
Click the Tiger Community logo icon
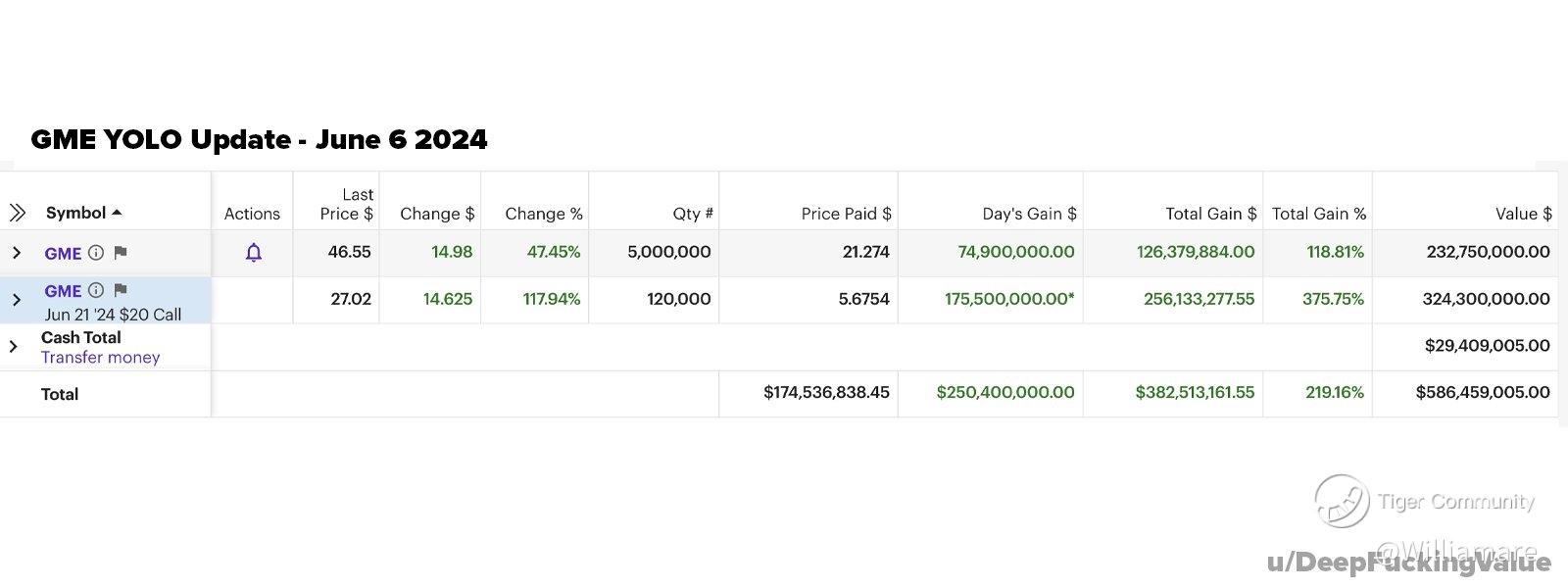pyautogui.click(x=1341, y=501)
